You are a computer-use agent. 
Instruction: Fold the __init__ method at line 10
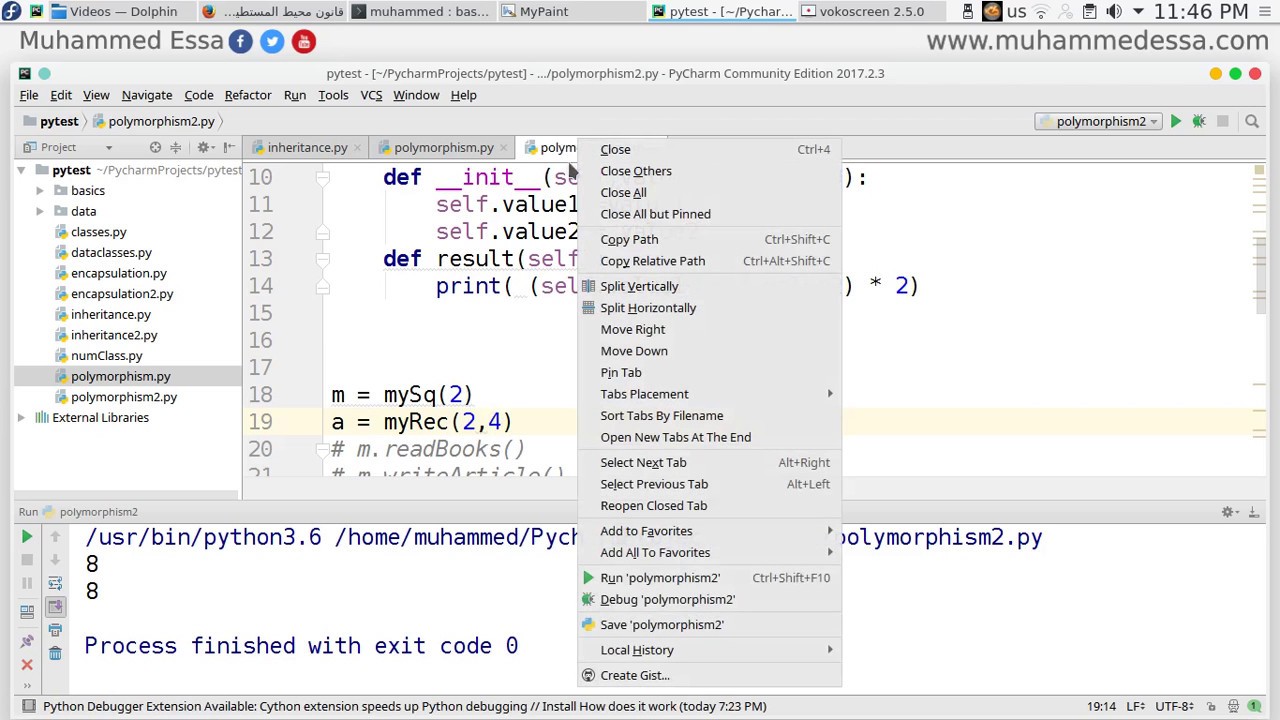coord(322,177)
